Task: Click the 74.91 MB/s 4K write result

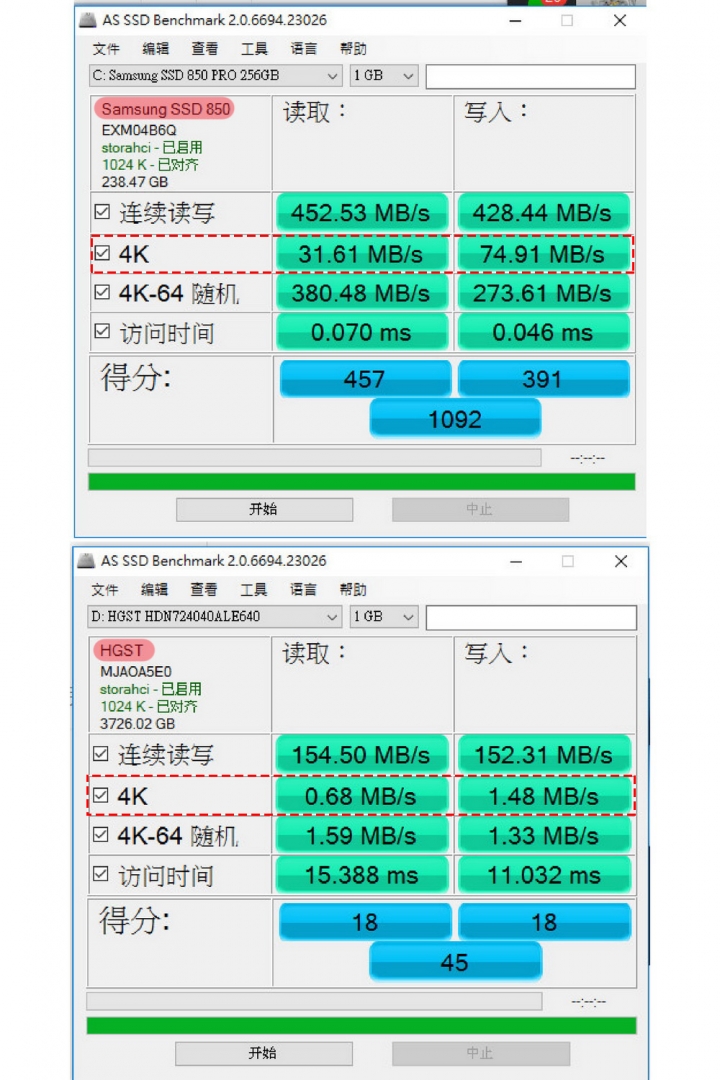Action: [543, 254]
